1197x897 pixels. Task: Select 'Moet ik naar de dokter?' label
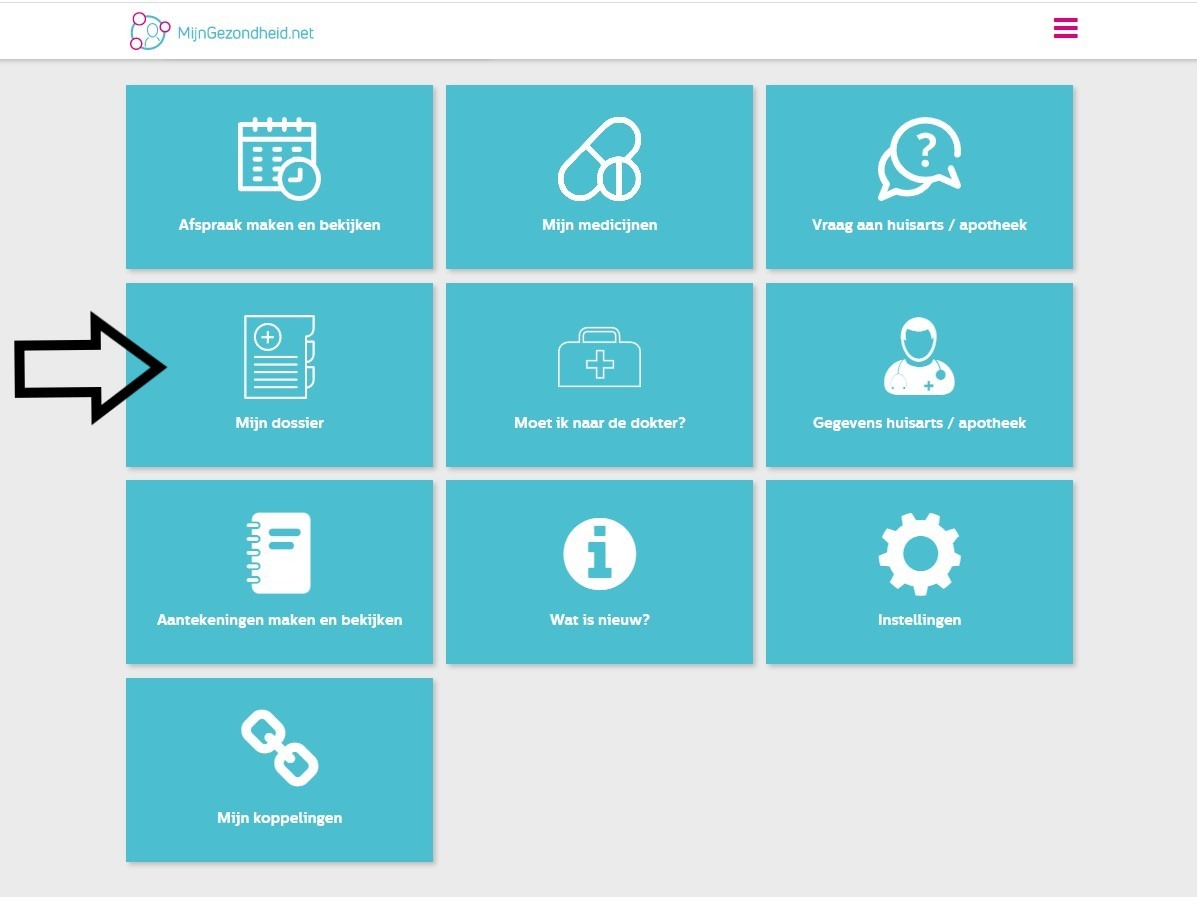(x=599, y=422)
